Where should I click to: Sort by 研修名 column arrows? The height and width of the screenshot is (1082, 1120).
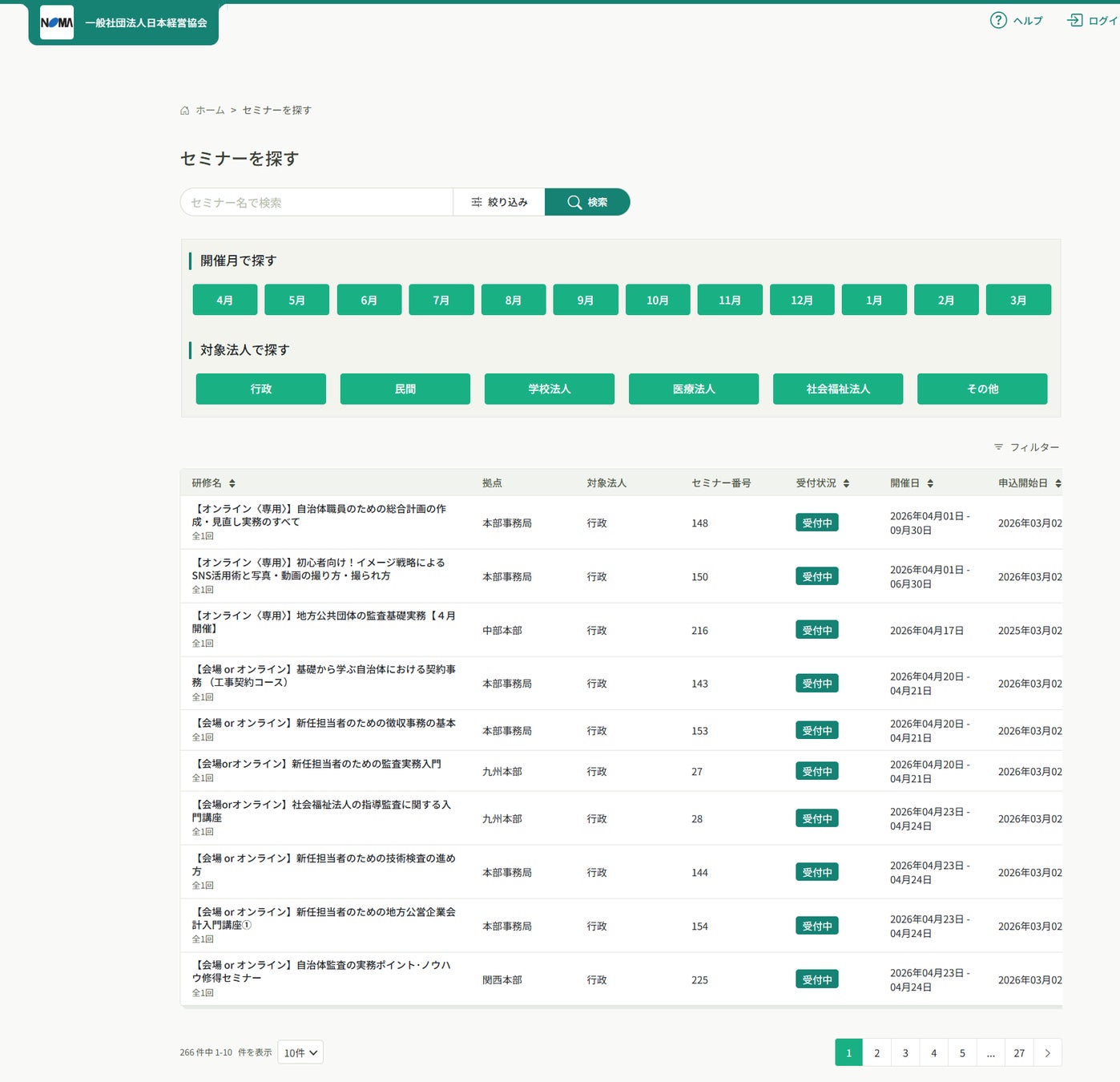point(232,483)
